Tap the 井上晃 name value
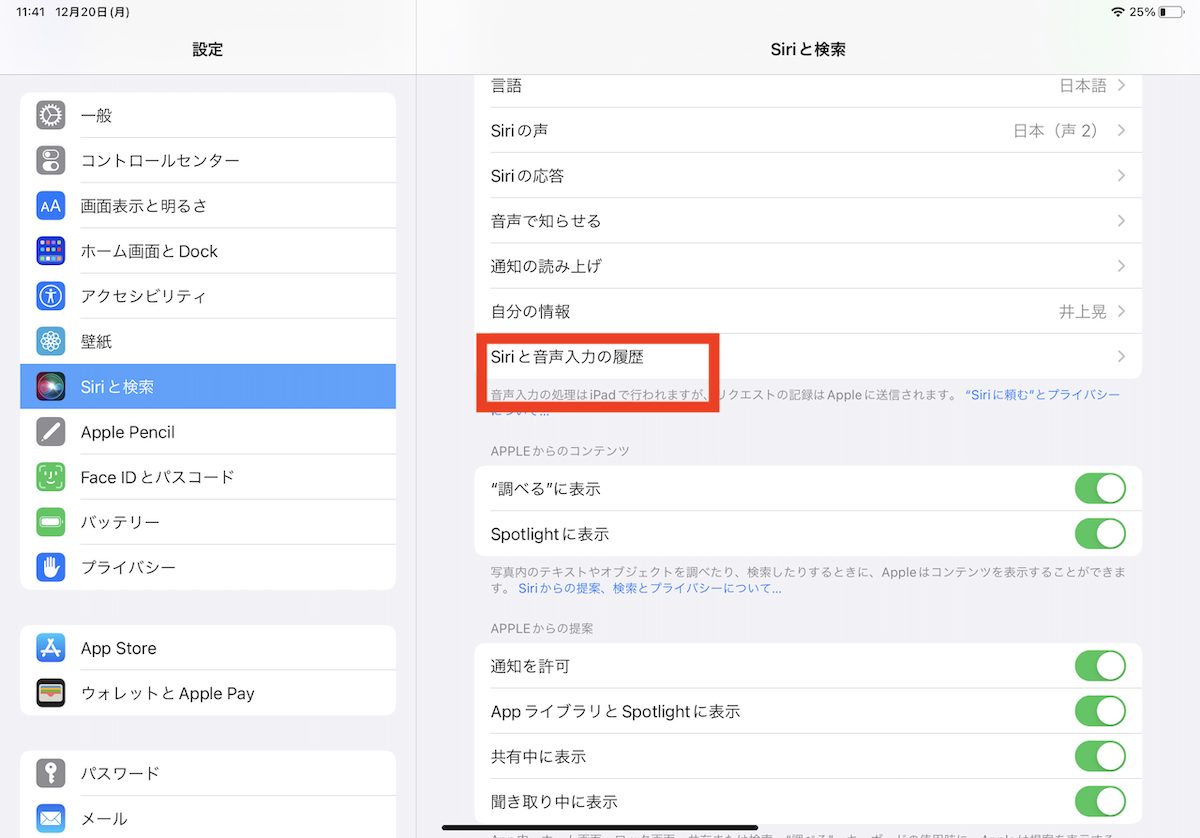1200x838 pixels. [1083, 311]
